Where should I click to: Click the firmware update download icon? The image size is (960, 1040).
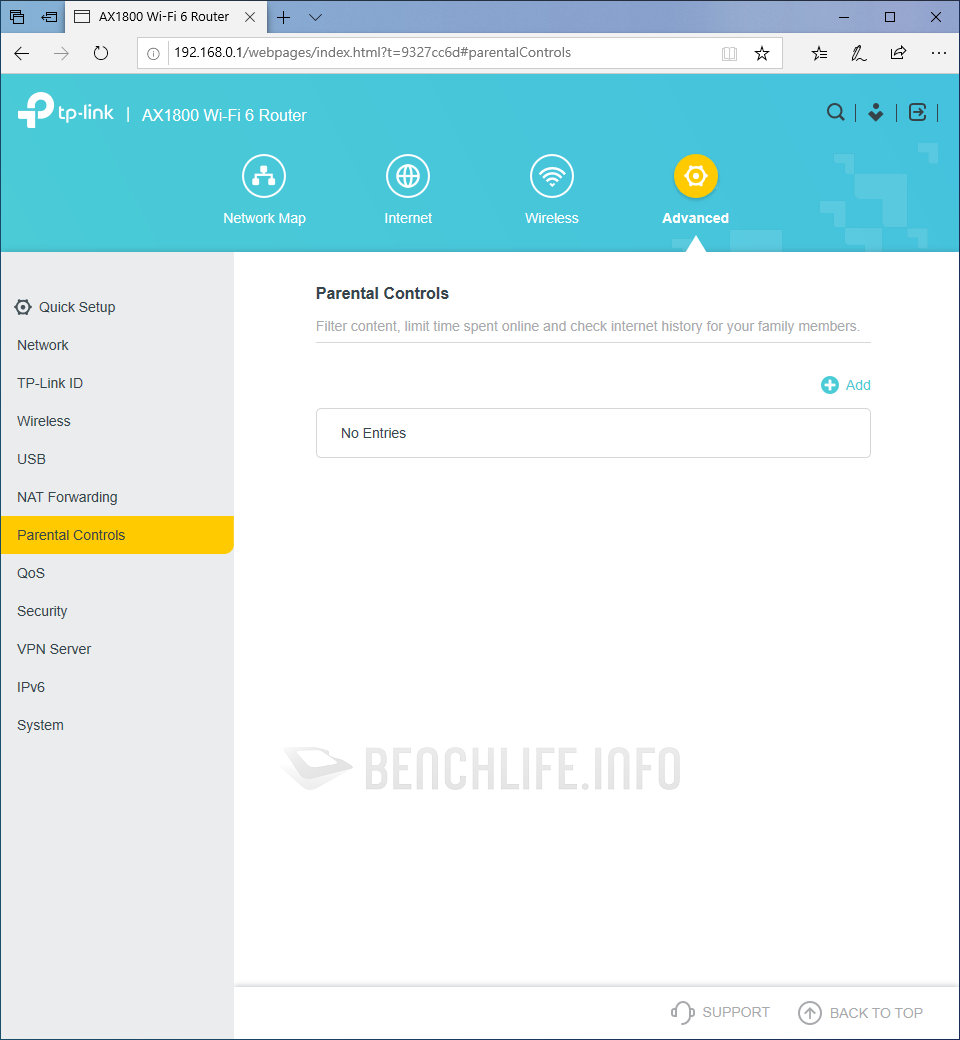pyautogui.click(x=876, y=112)
